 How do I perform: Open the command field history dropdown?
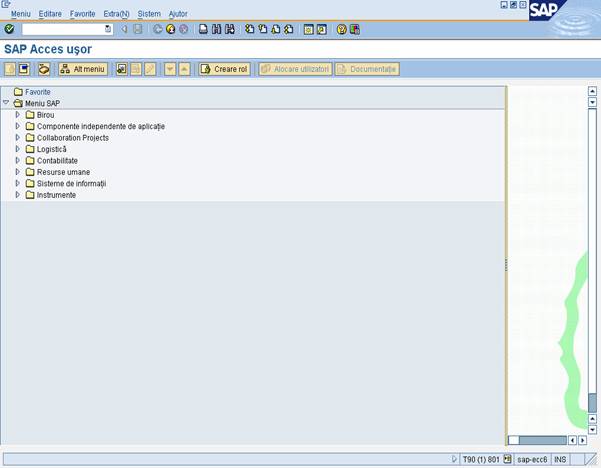point(108,29)
